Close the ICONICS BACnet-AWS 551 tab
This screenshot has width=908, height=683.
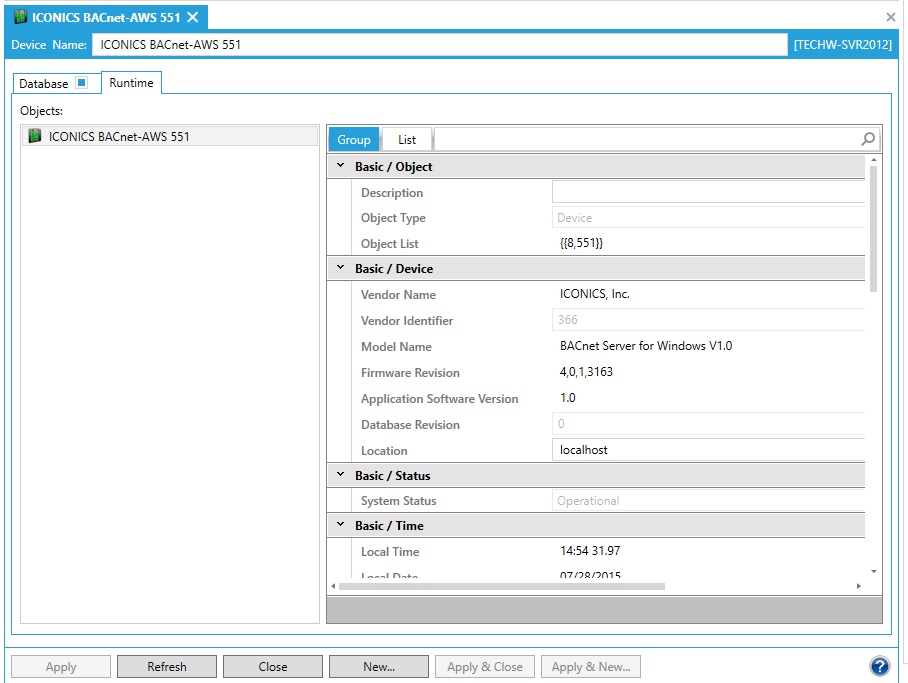point(193,17)
